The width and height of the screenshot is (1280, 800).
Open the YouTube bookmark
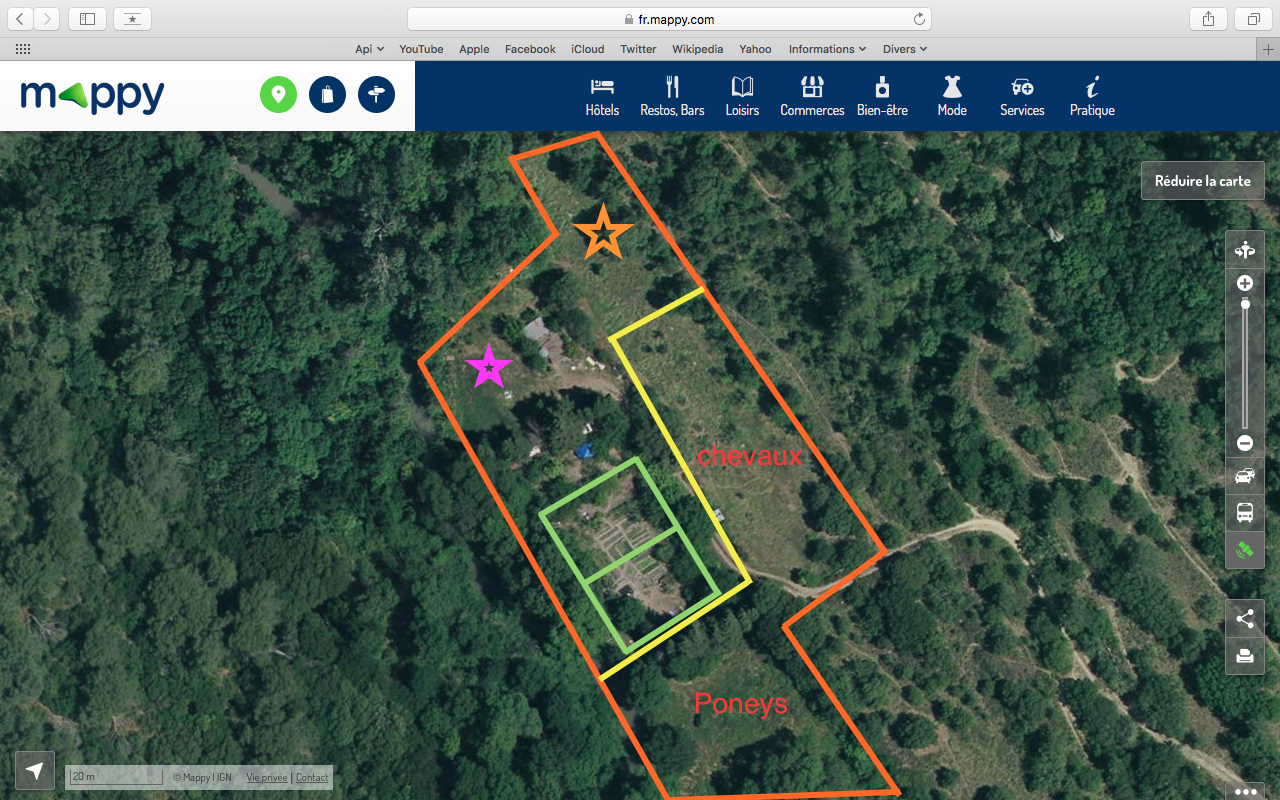click(x=421, y=49)
